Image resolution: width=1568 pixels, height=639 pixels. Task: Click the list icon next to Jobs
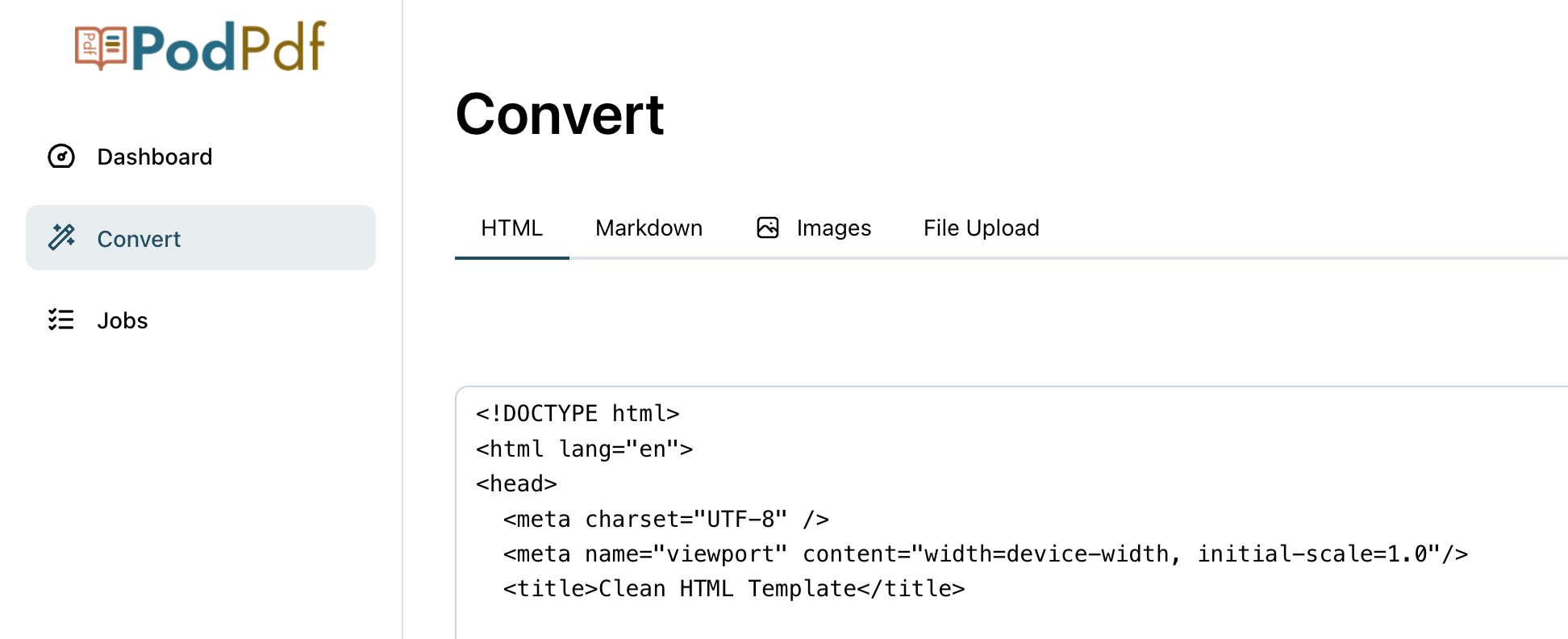pos(61,320)
